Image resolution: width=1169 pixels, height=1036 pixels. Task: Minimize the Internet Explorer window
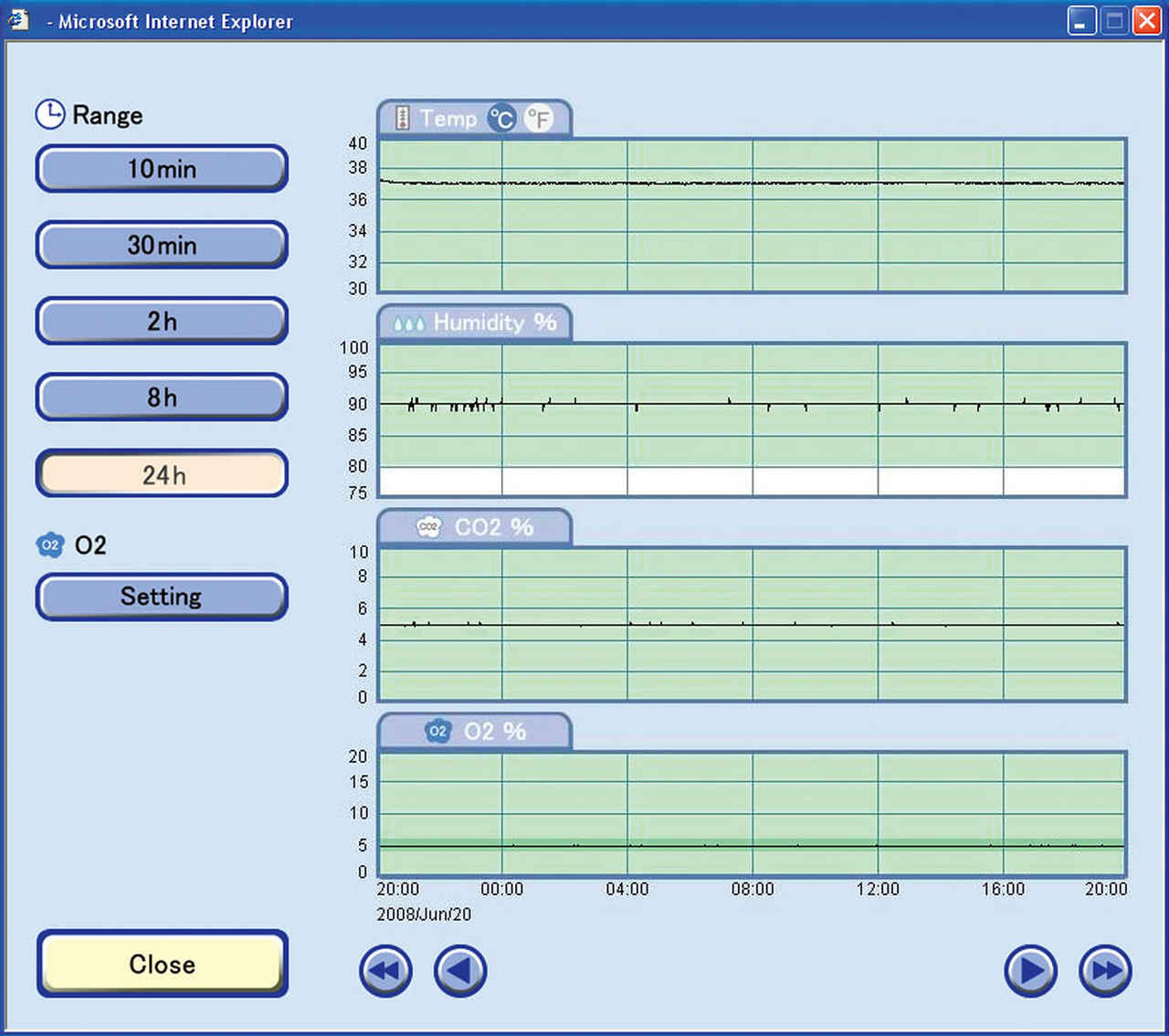point(1081,20)
